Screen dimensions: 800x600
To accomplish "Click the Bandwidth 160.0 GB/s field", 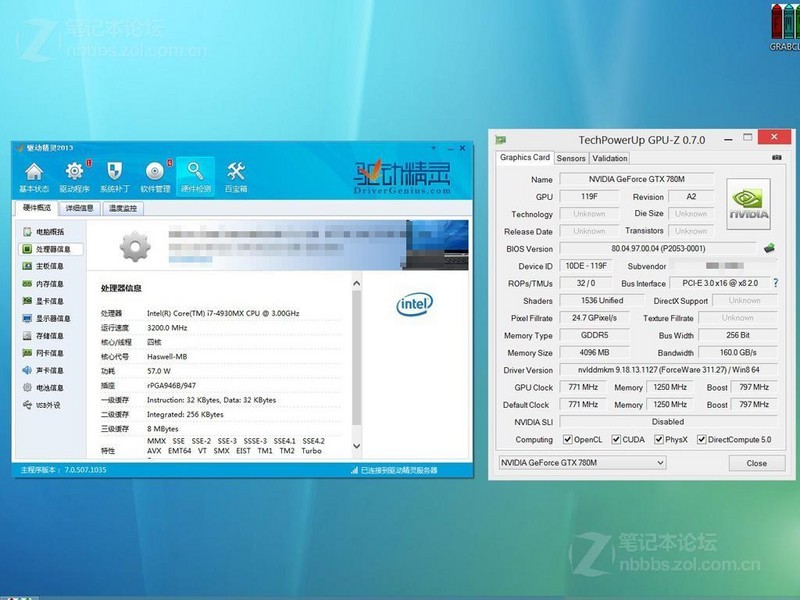I will tap(738, 353).
